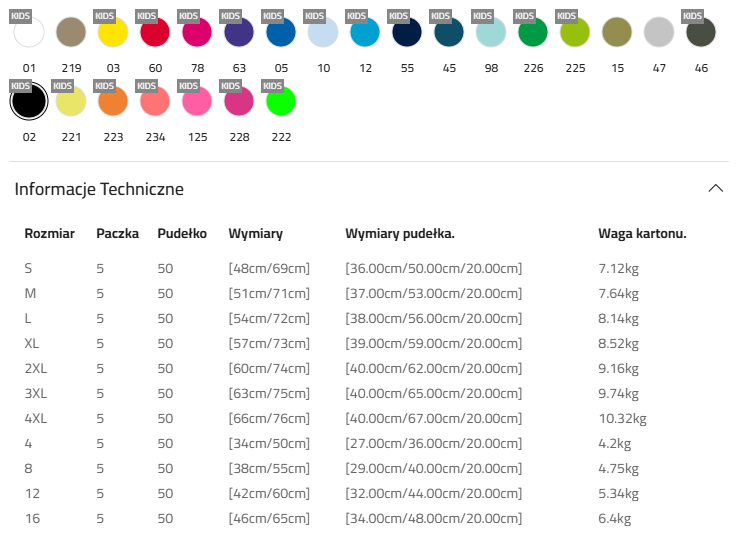Choose the khaki swatch numbered 219
This screenshot has width=745, height=548.
(71, 32)
